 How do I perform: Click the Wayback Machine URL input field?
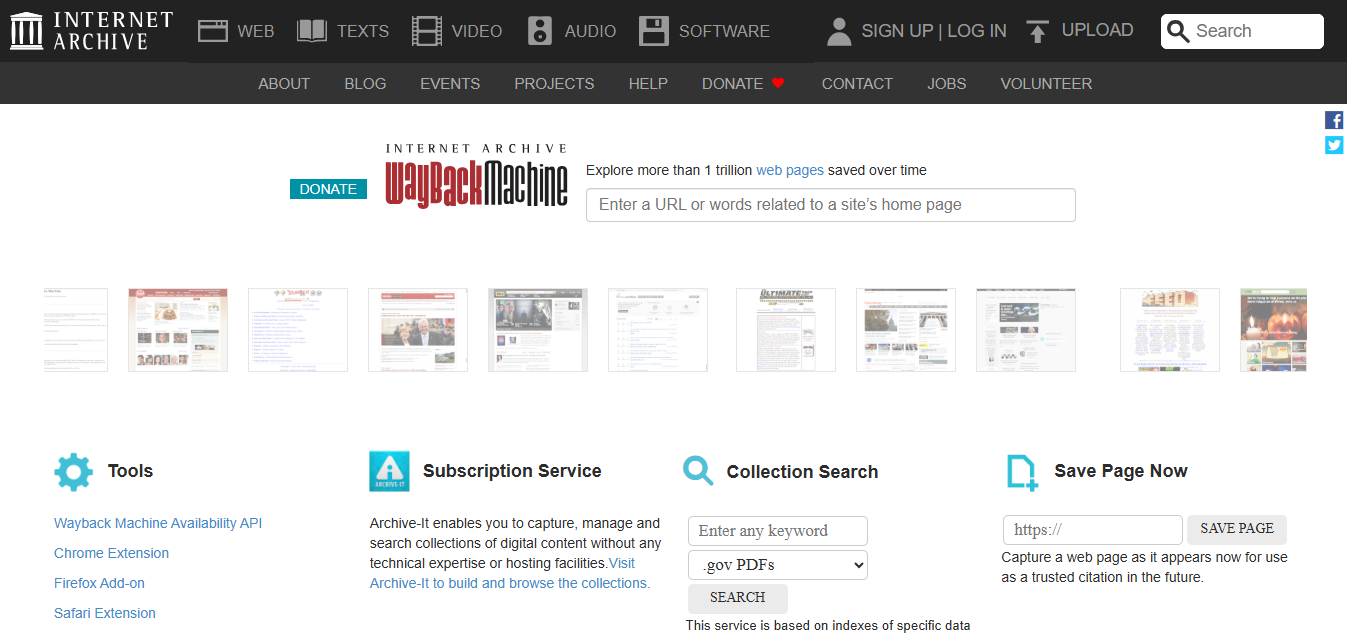[830, 205]
